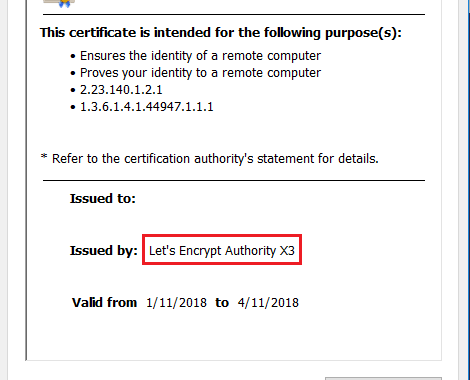
Task: Select the certificate purposes heading text
Action: tap(220, 33)
